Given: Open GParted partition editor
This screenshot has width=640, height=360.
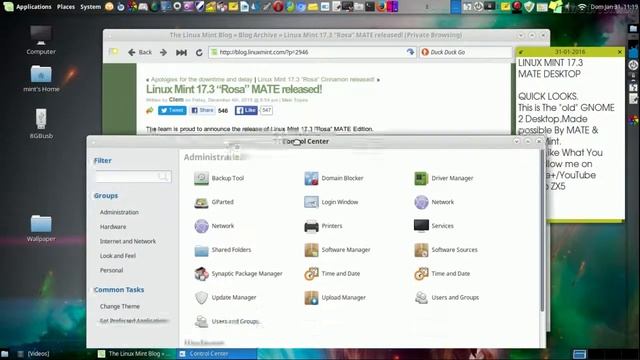Looking at the screenshot, I should (x=214, y=202).
